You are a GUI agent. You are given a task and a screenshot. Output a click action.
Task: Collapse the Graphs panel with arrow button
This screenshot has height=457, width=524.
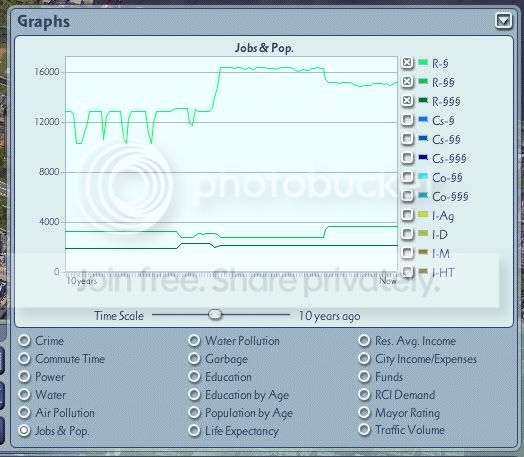coord(503,21)
